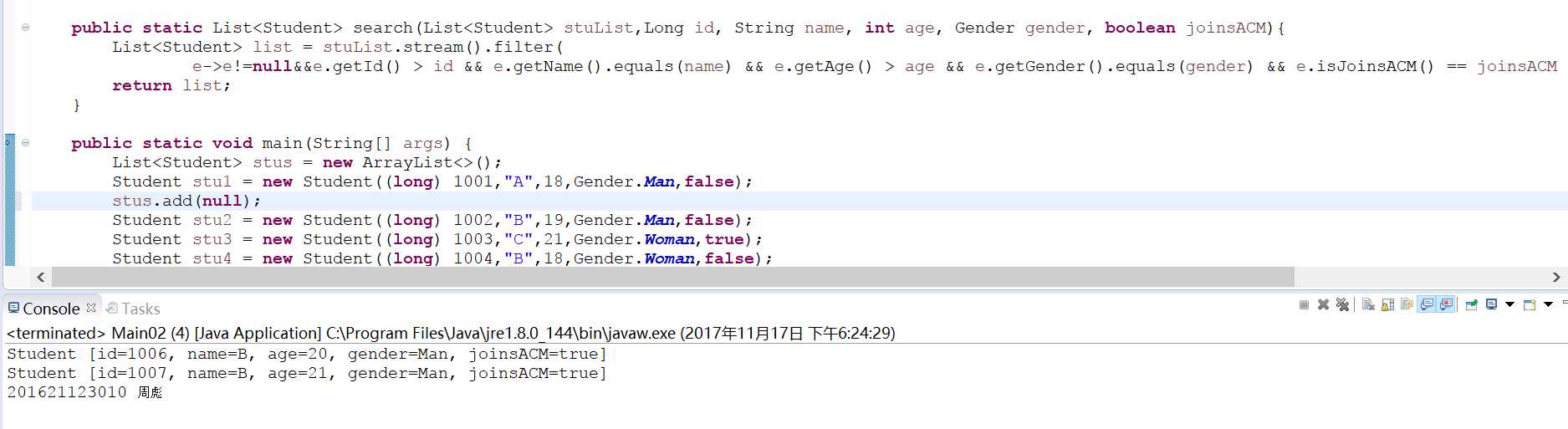
Task: Click console line with id=1007
Action: click(x=307, y=373)
